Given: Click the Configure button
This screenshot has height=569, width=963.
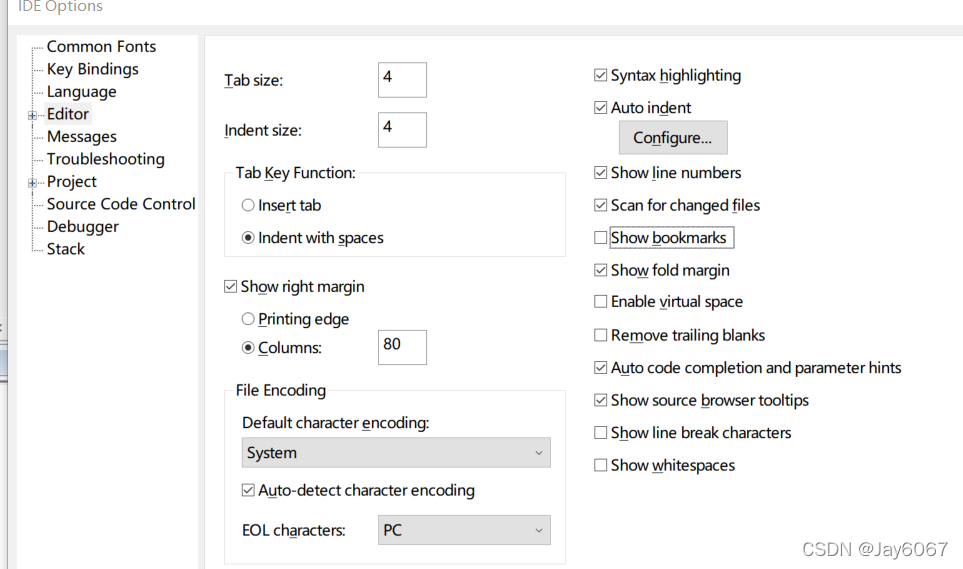Looking at the screenshot, I should [672, 138].
